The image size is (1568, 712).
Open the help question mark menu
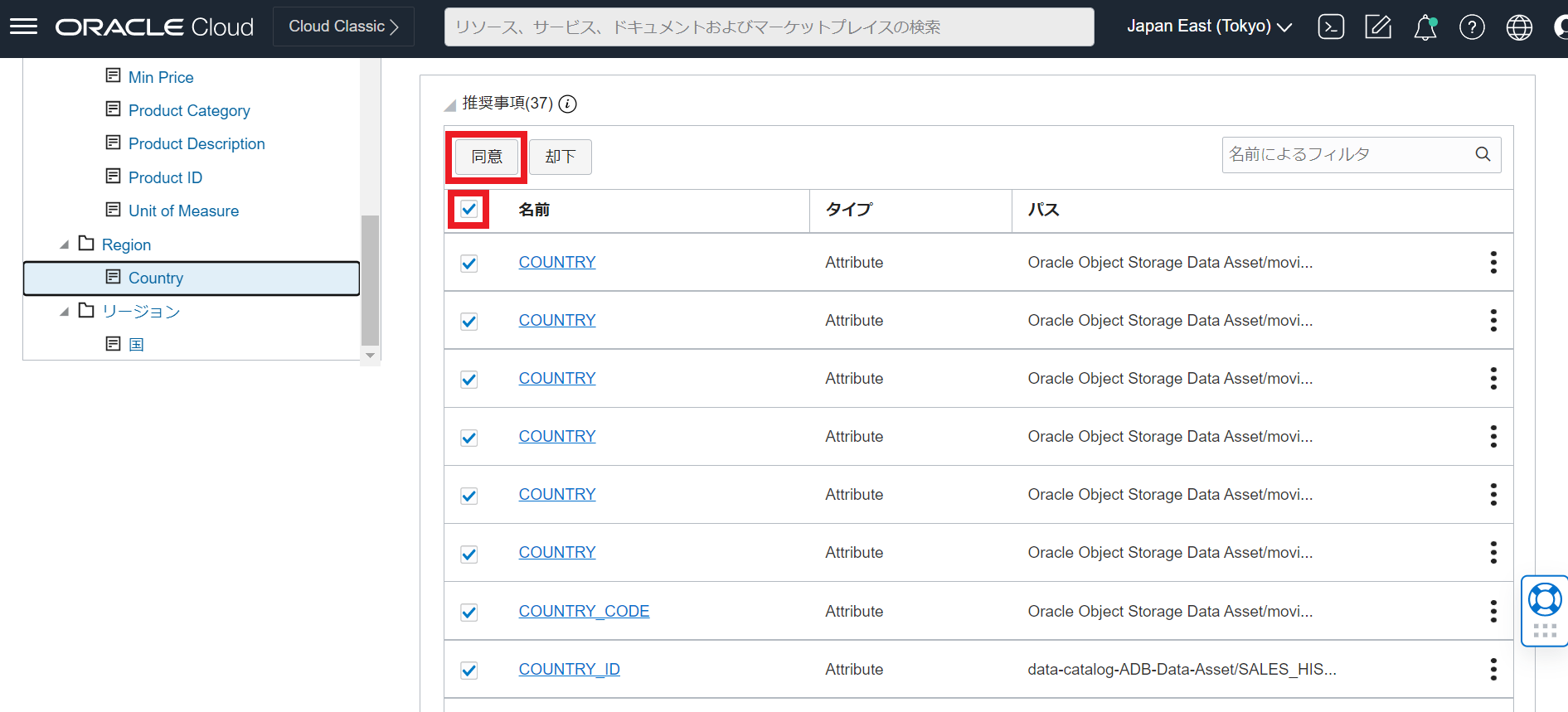point(1472,27)
